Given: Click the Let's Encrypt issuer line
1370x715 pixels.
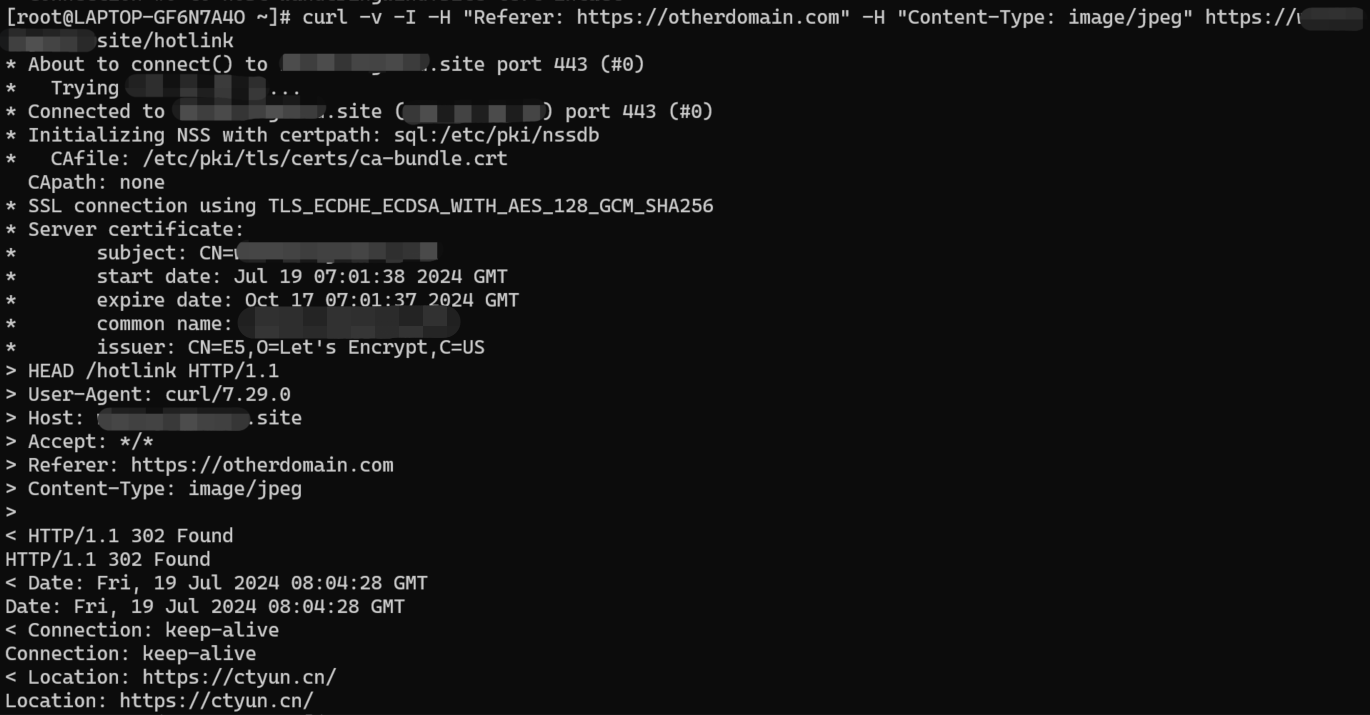Looking at the screenshot, I should coord(291,348).
